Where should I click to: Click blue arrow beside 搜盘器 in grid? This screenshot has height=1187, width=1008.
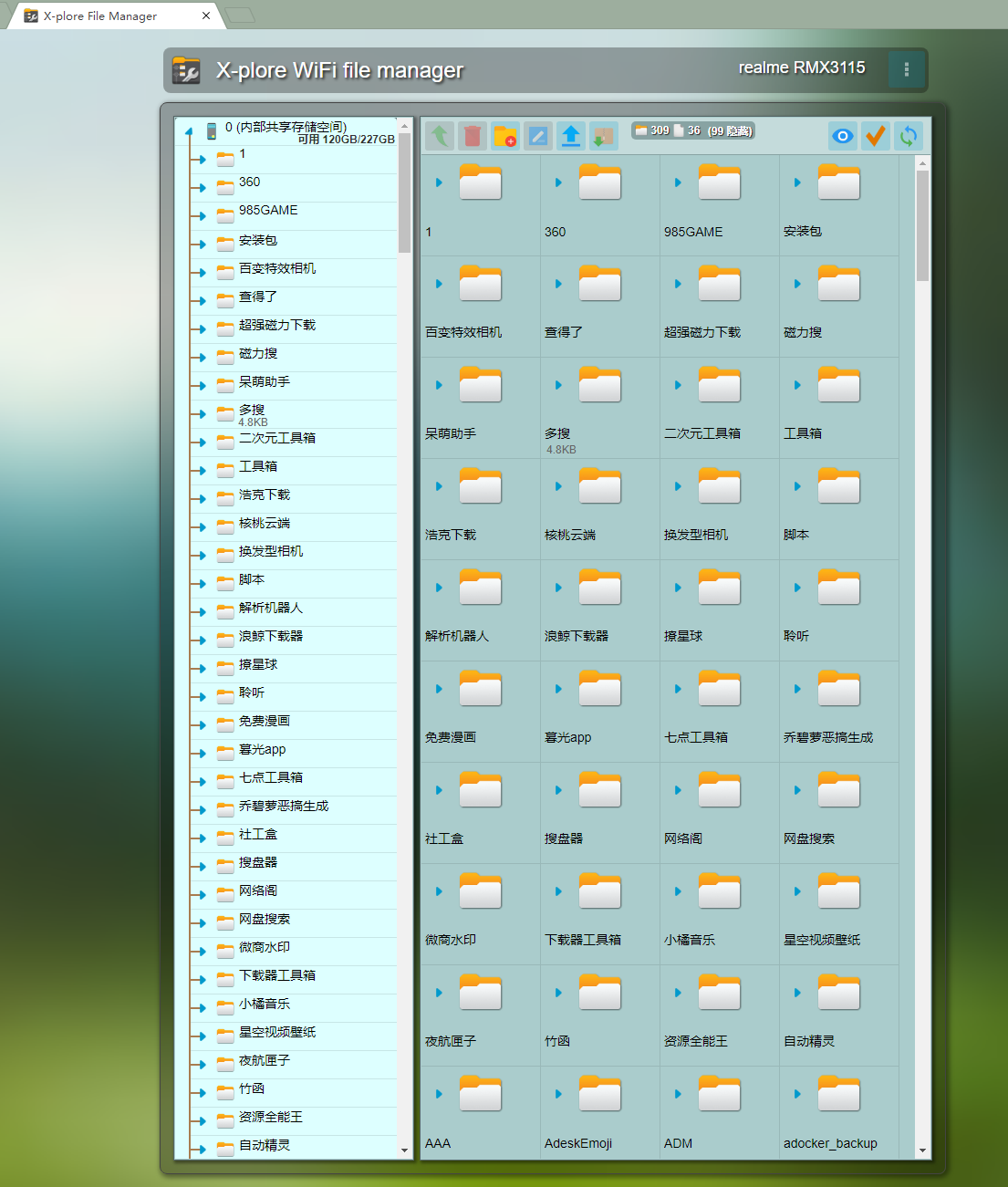(x=558, y=790)
